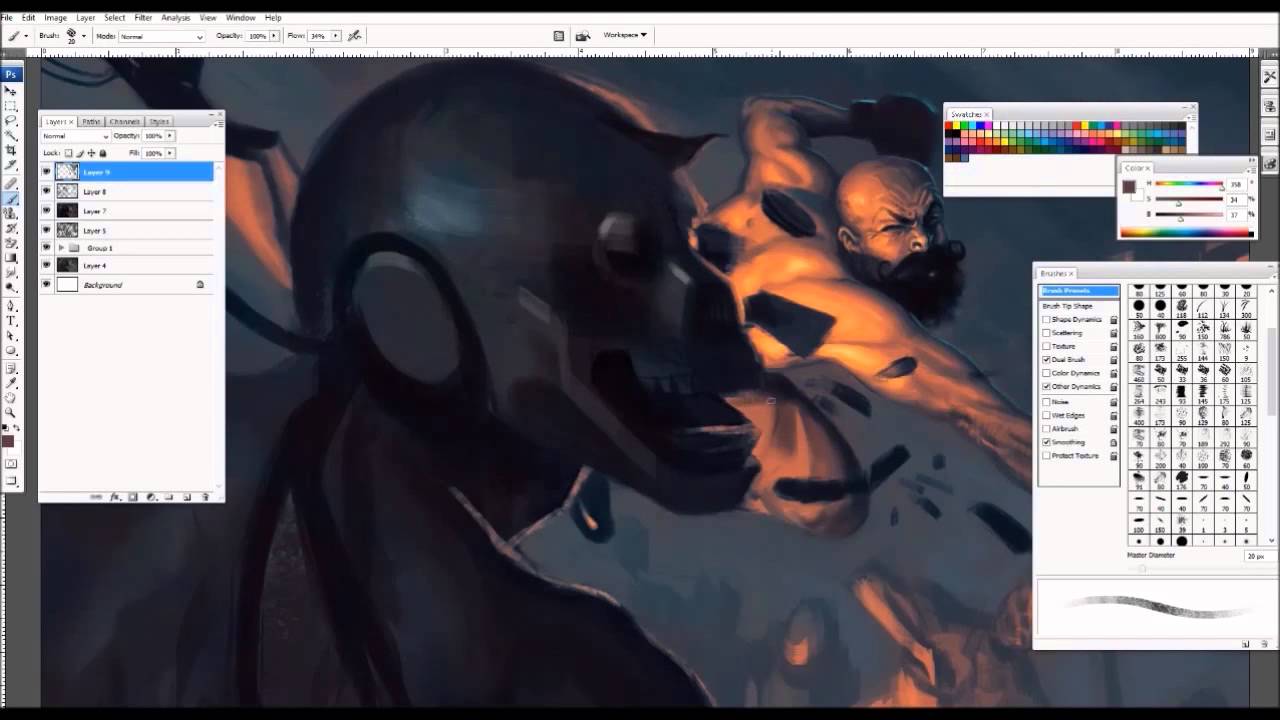Switch to the Paths tab

(91, 121)
